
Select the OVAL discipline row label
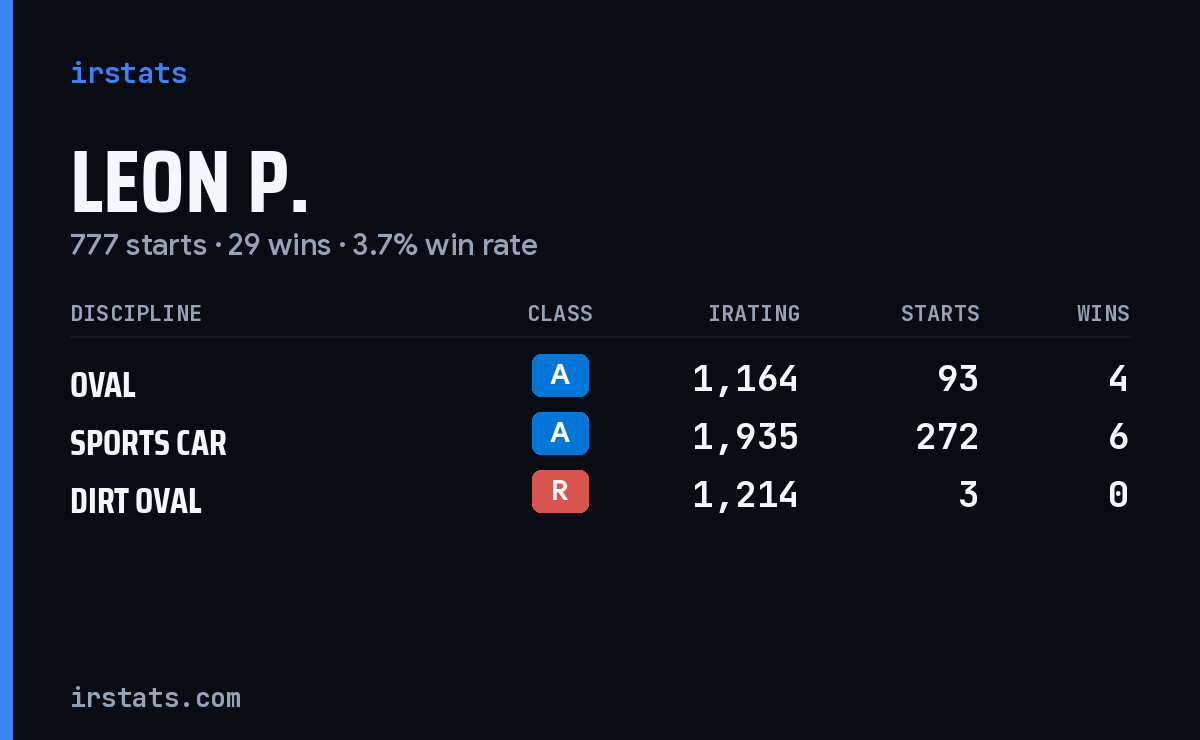pyautogui.click(x=103, y=385)
